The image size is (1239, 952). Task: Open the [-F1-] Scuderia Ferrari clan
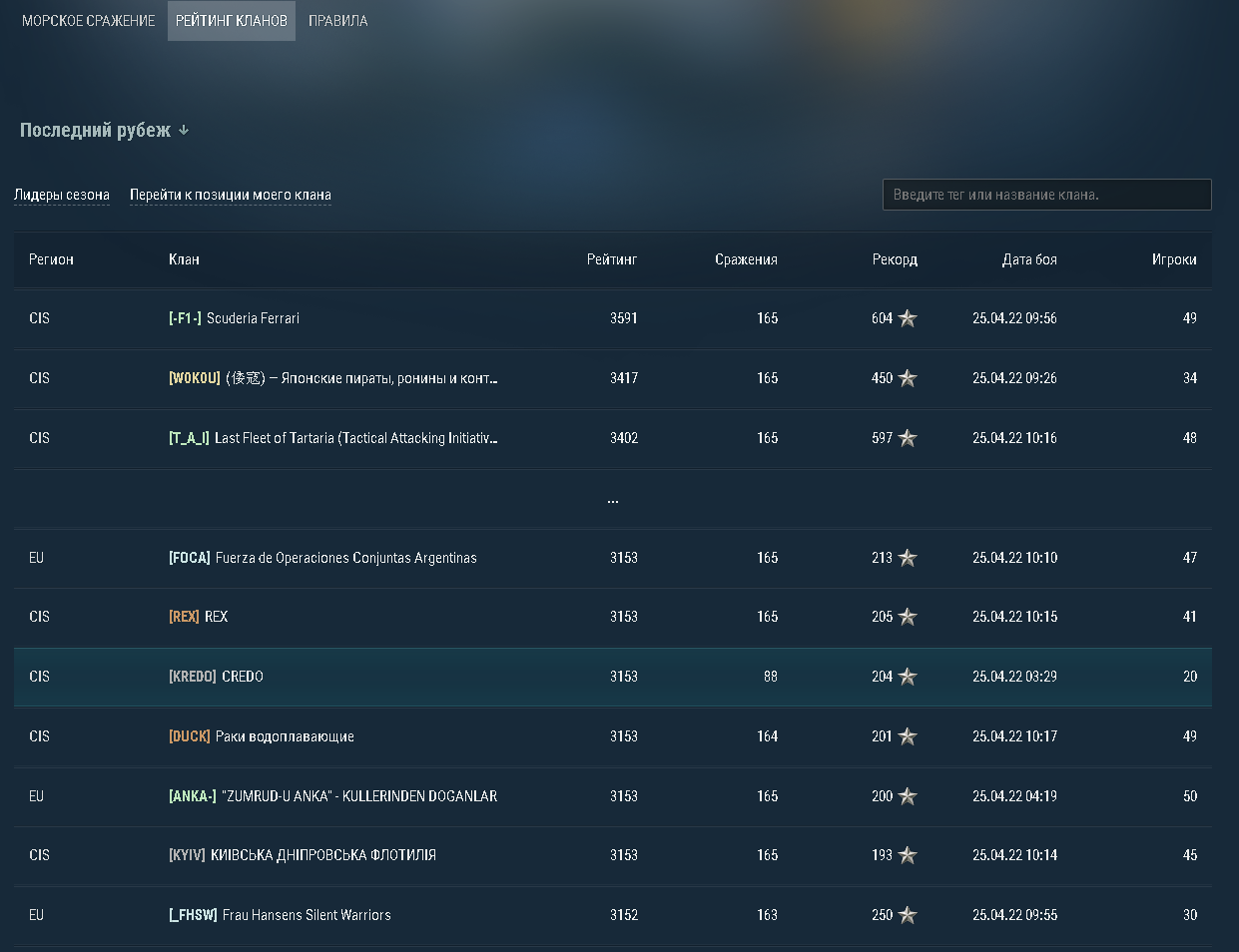[x=234, y=318]
